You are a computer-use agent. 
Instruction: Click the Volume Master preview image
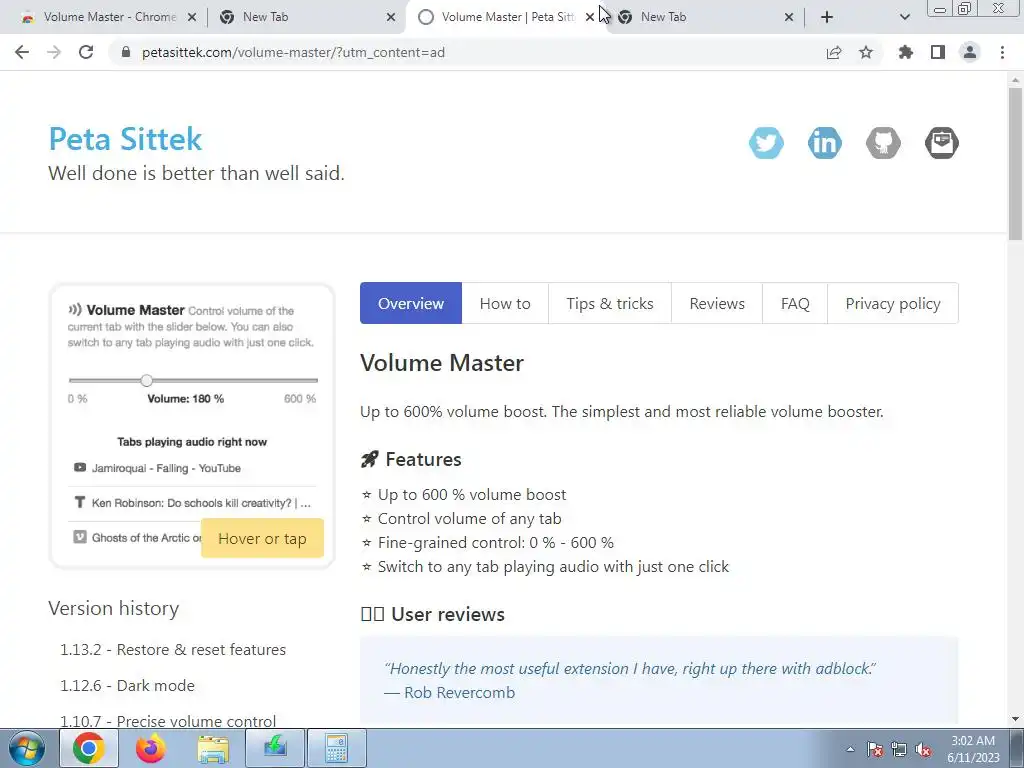coord(192,426)
